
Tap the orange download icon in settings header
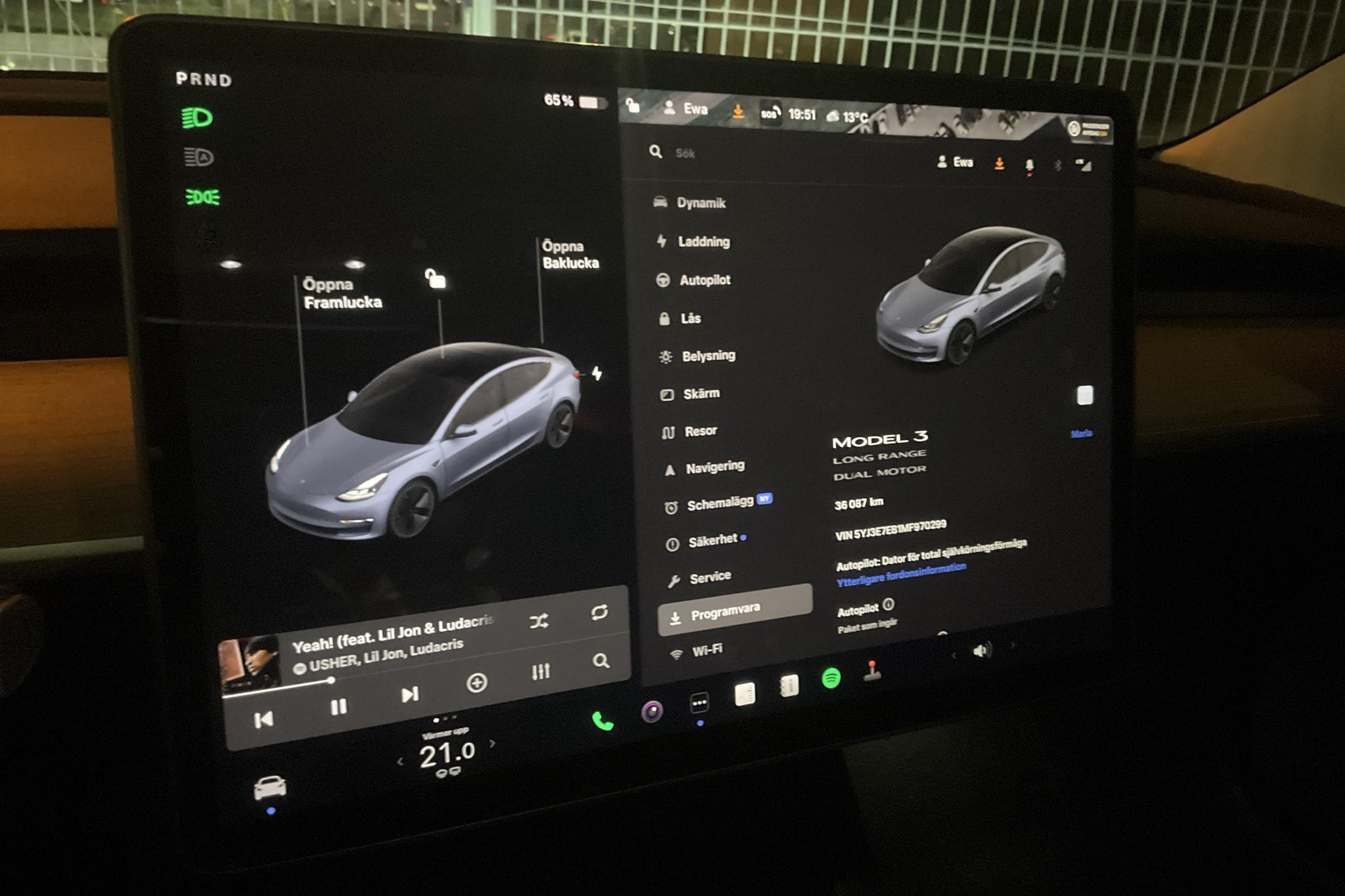(999, 163)
